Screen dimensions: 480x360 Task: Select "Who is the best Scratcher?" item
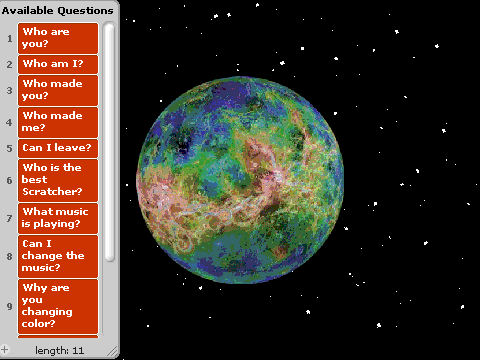(x=58, y=180)
